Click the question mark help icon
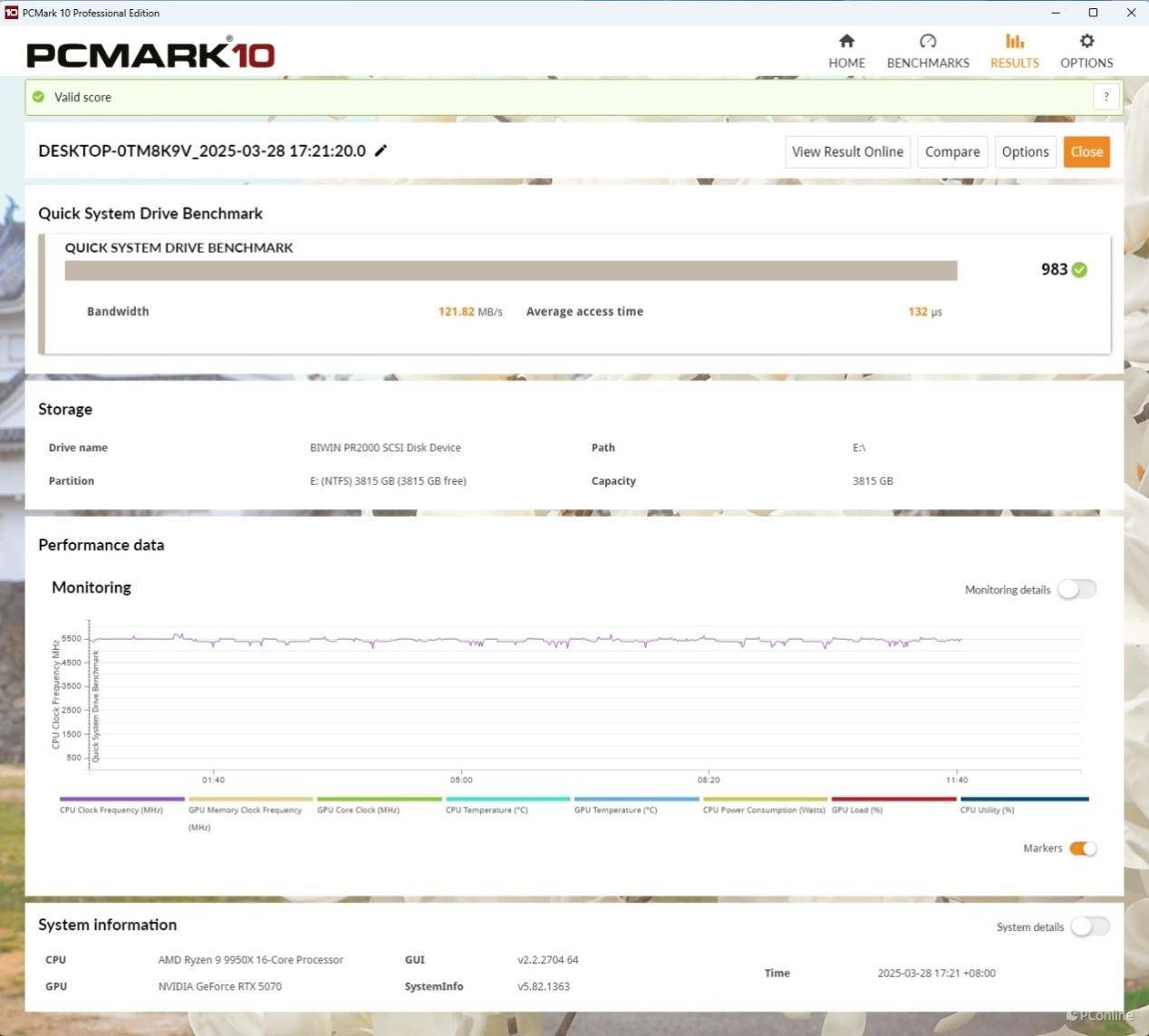This screenshot has height=1036, width=1149. (x=1106, y=97)
